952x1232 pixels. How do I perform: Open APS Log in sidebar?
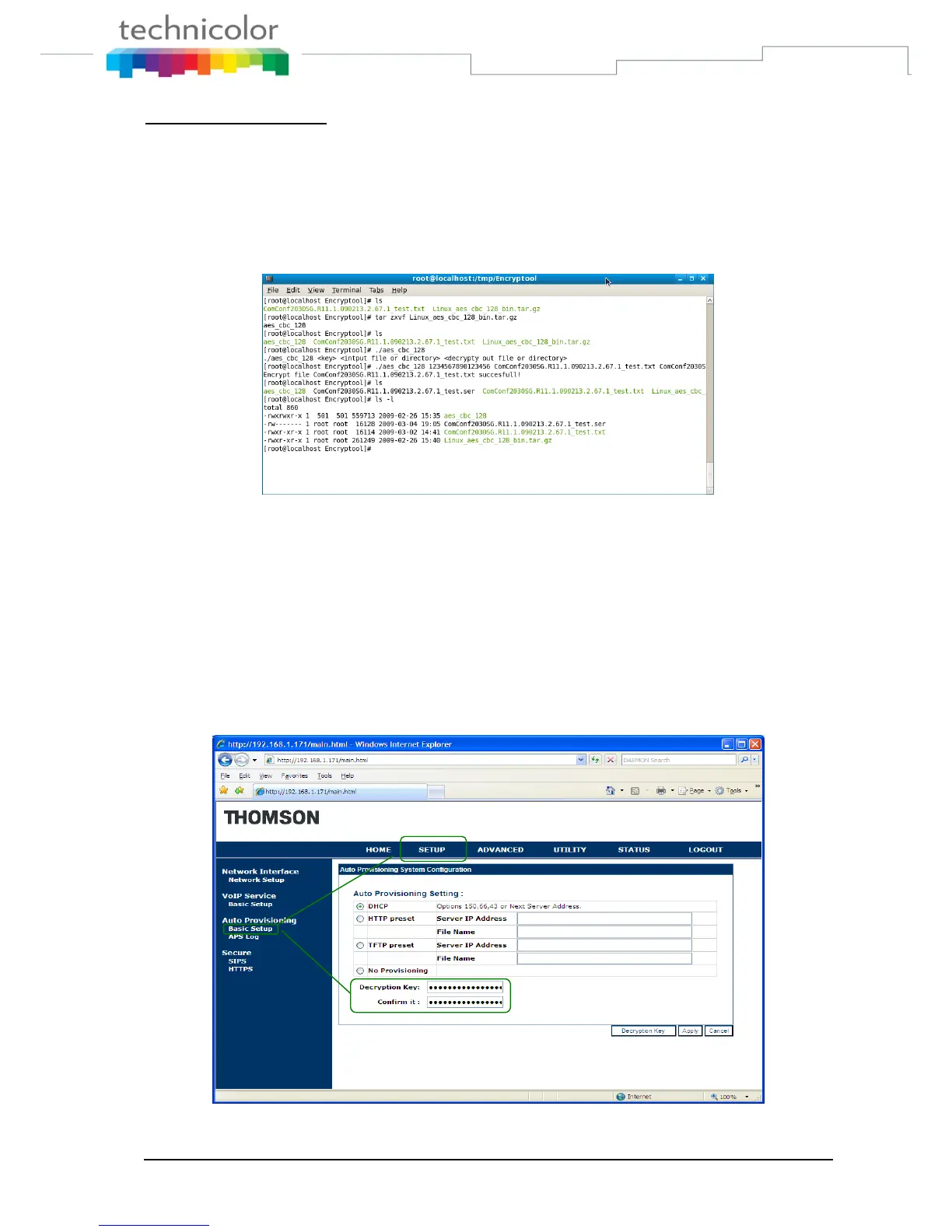pyautogui.click(x=243, y=937)
